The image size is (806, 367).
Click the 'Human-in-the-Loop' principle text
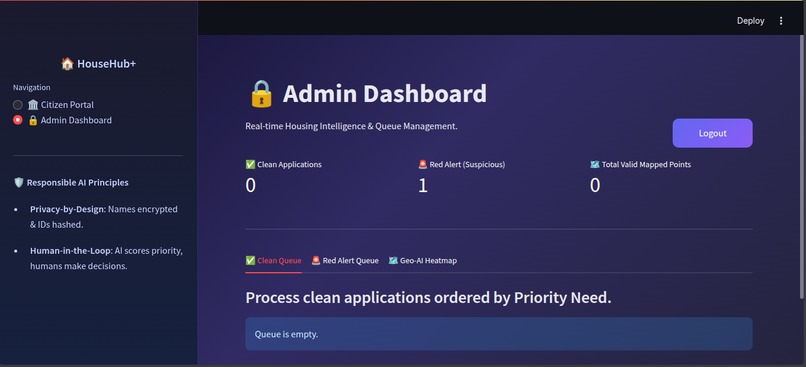[x=106, y=259]
